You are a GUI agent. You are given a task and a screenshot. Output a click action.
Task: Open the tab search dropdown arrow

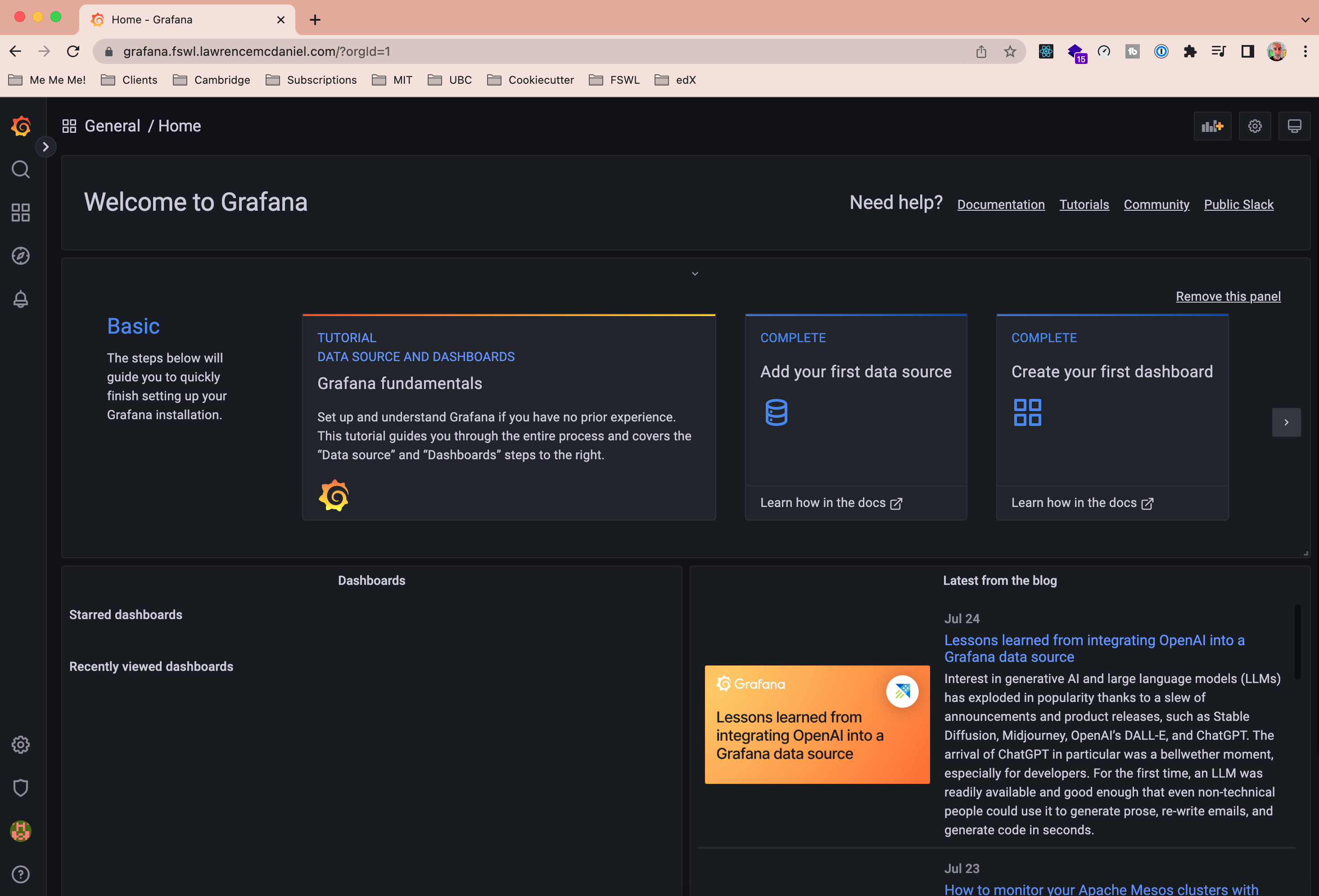coord(1305,19)
